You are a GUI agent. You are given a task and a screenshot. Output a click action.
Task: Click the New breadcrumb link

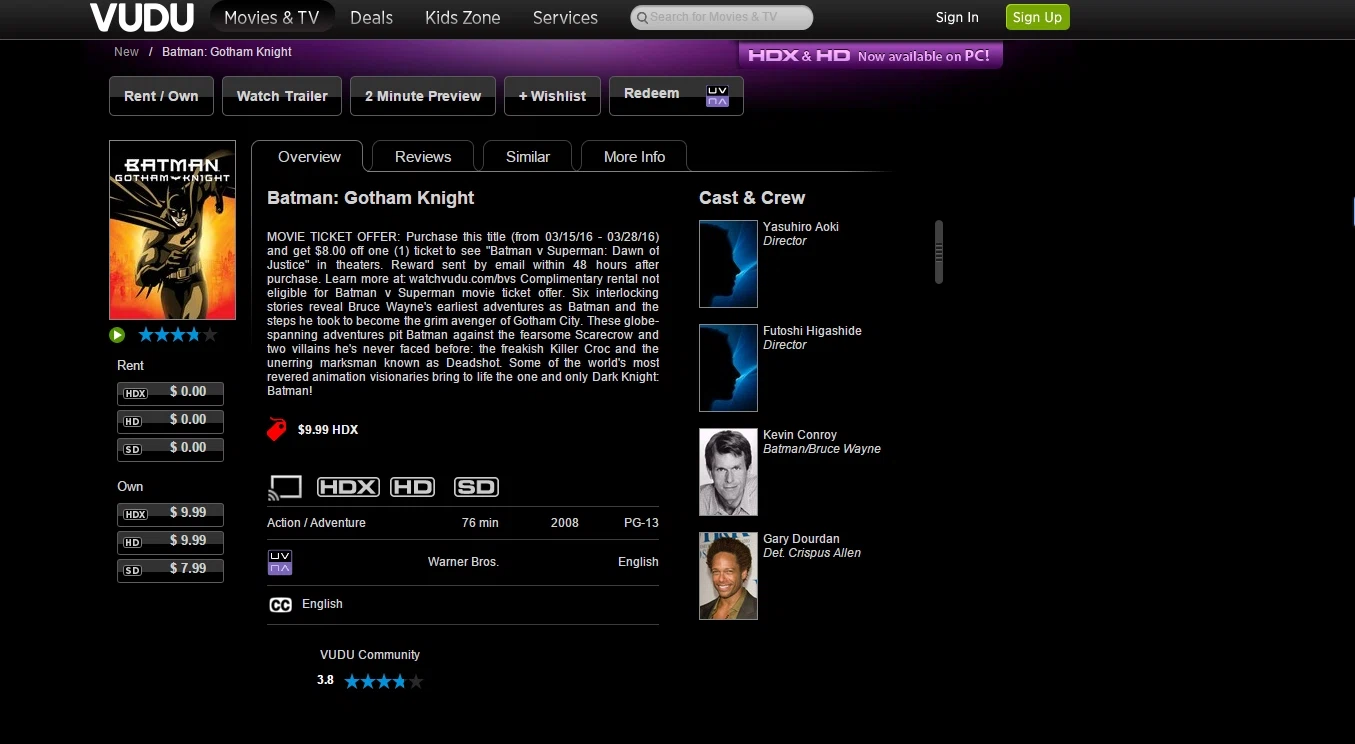127,52
